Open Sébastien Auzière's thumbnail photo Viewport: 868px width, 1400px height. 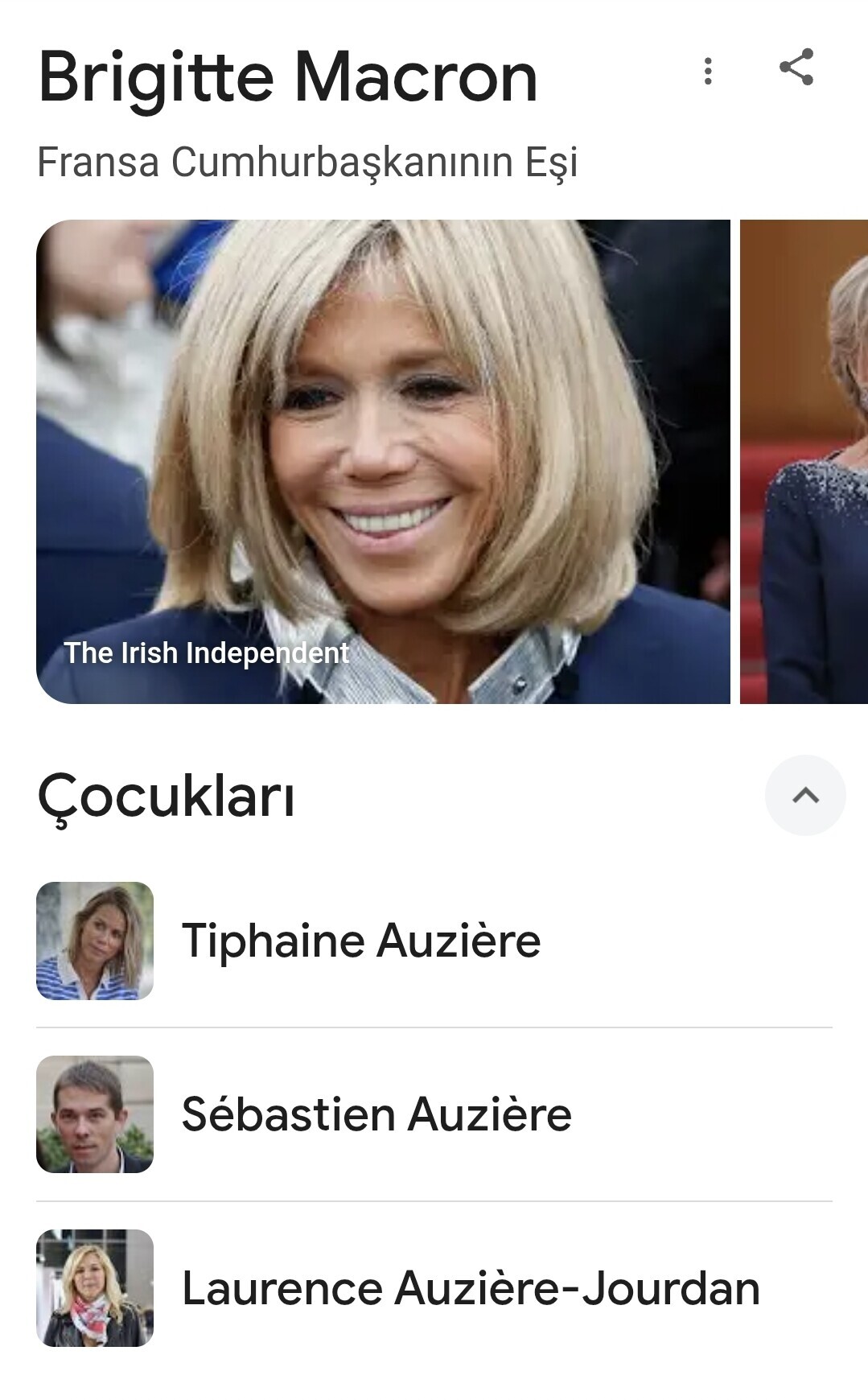[x=95, y=1114]
